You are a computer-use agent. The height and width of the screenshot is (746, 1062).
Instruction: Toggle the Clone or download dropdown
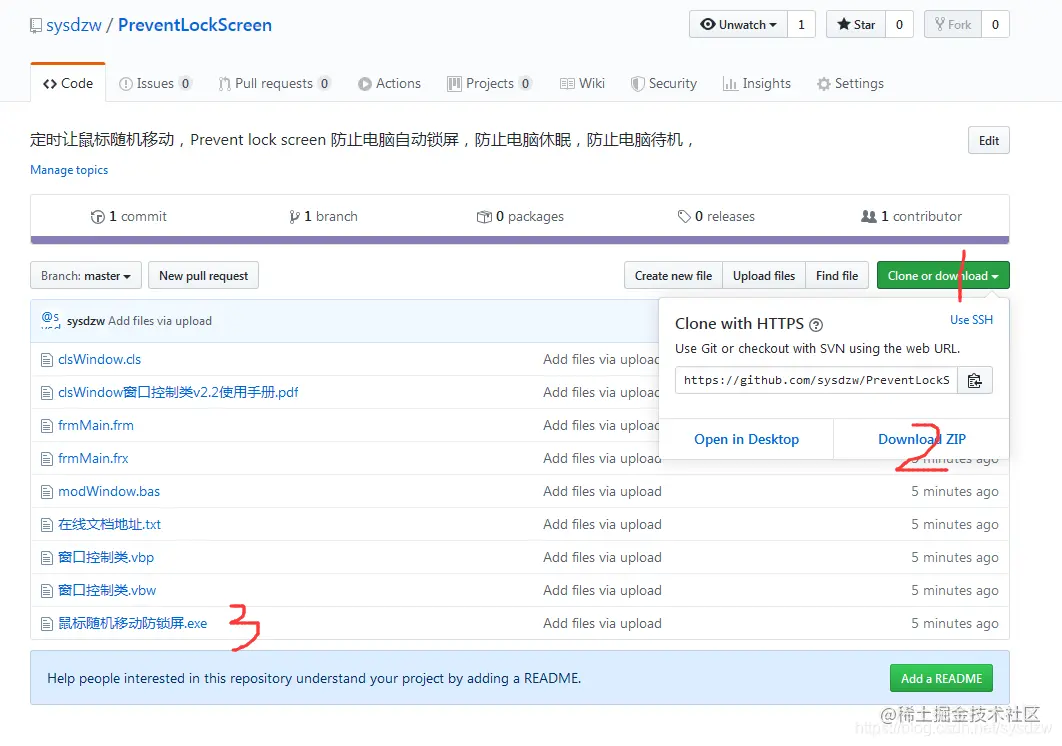(x=943, y=276)
